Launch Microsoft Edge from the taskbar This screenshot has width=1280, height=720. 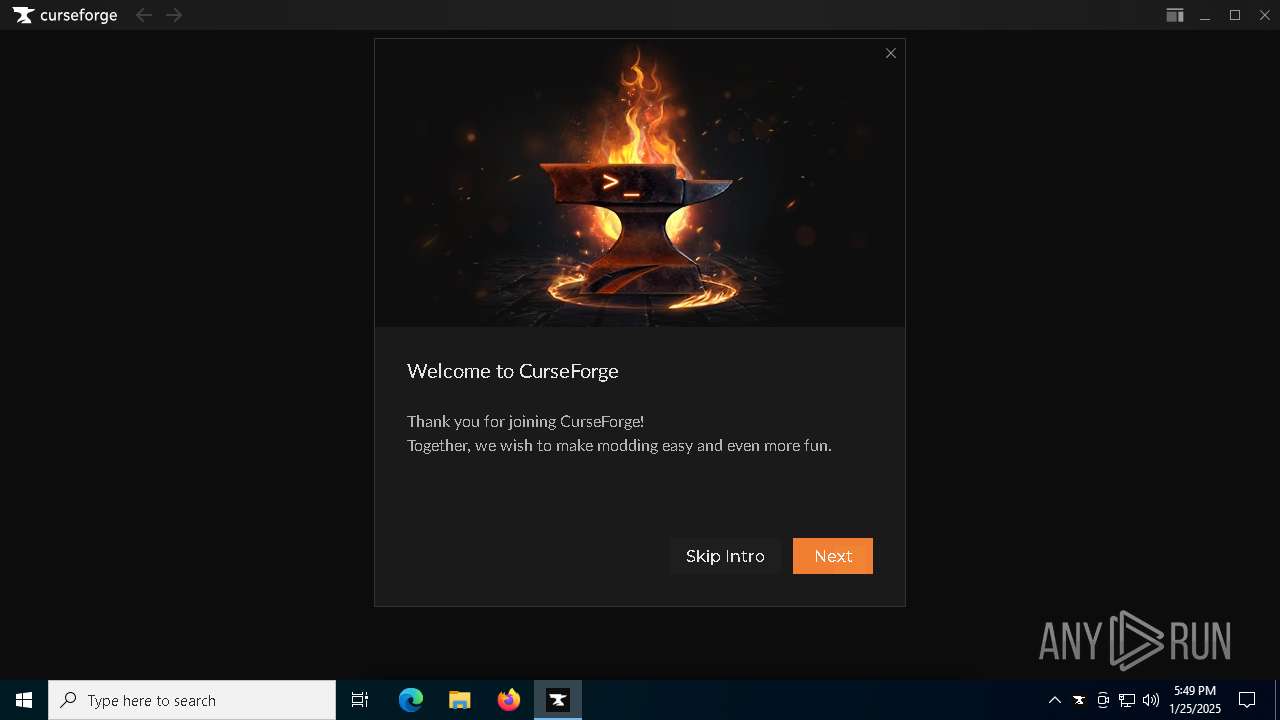411,700
